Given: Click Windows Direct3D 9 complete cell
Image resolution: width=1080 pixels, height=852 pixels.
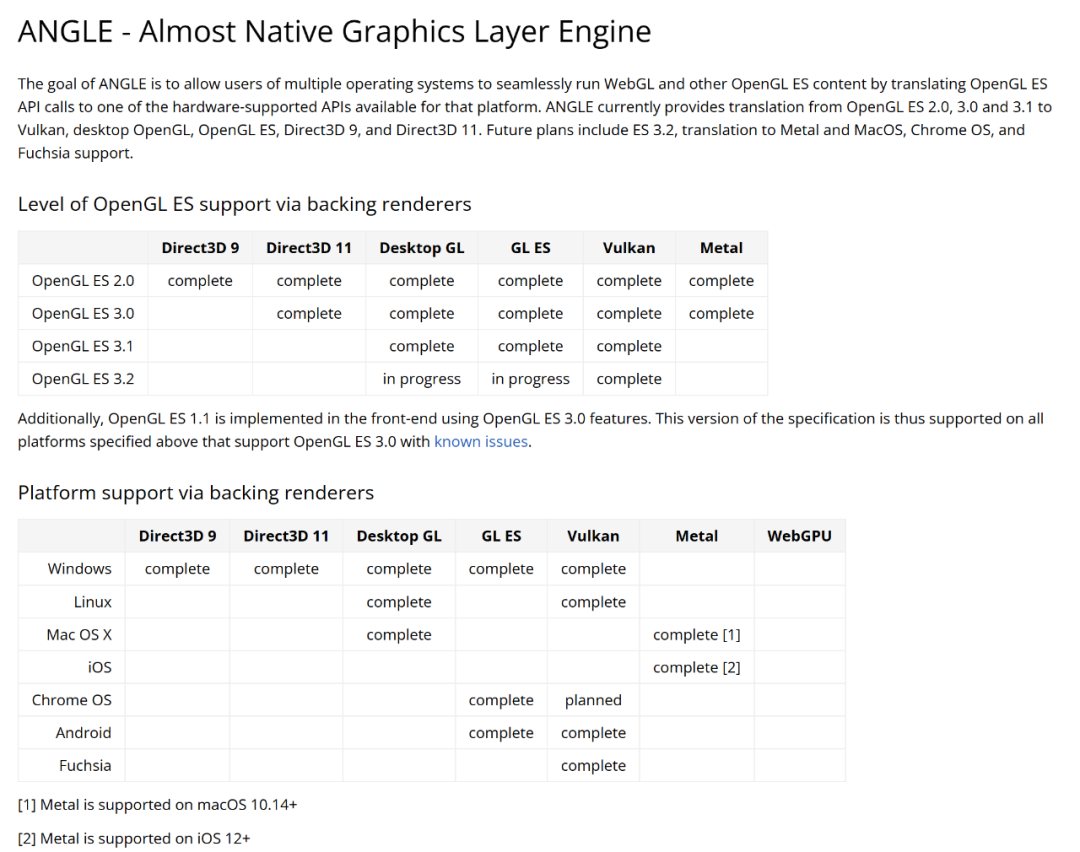Looking at the screenshot, I should 178,569.
